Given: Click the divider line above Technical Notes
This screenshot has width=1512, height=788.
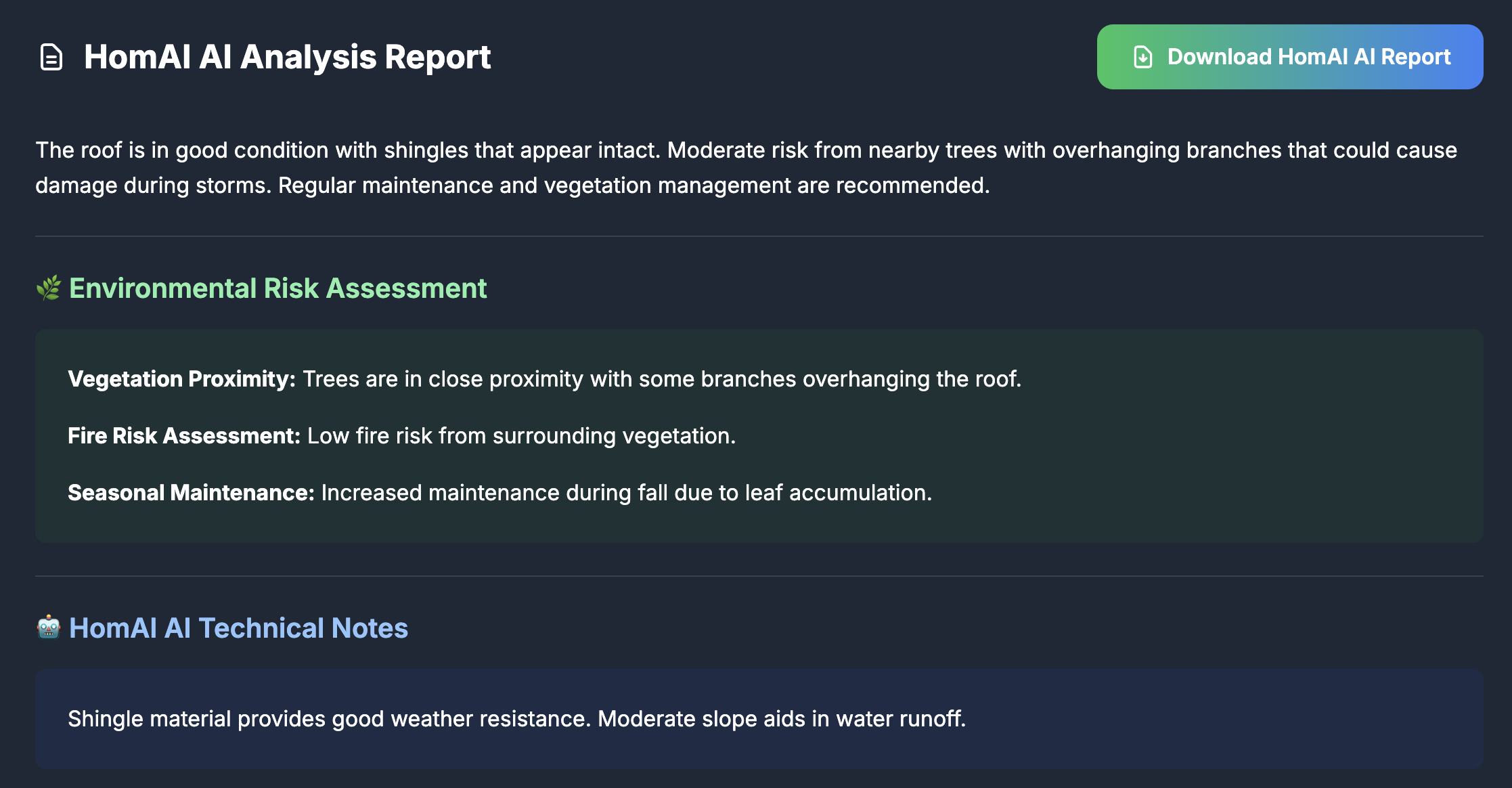Looking at the screenshot, I should [x=759, y=576].
